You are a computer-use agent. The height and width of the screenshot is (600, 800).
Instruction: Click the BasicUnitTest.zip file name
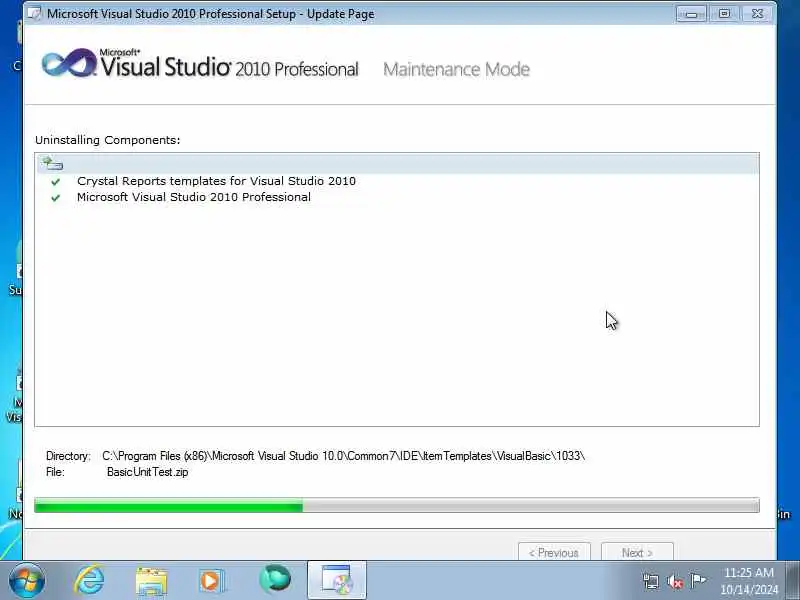pyautogui.click(x=147, y=472)
